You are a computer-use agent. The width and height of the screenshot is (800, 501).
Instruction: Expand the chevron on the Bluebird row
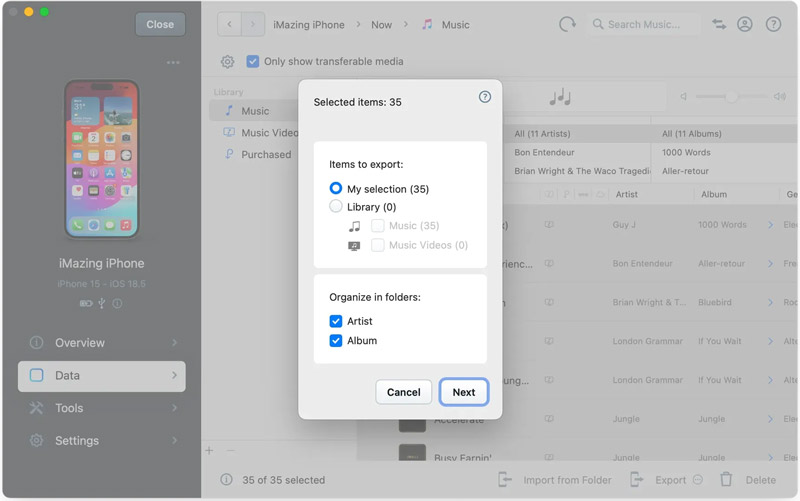(x=770, y=303)
